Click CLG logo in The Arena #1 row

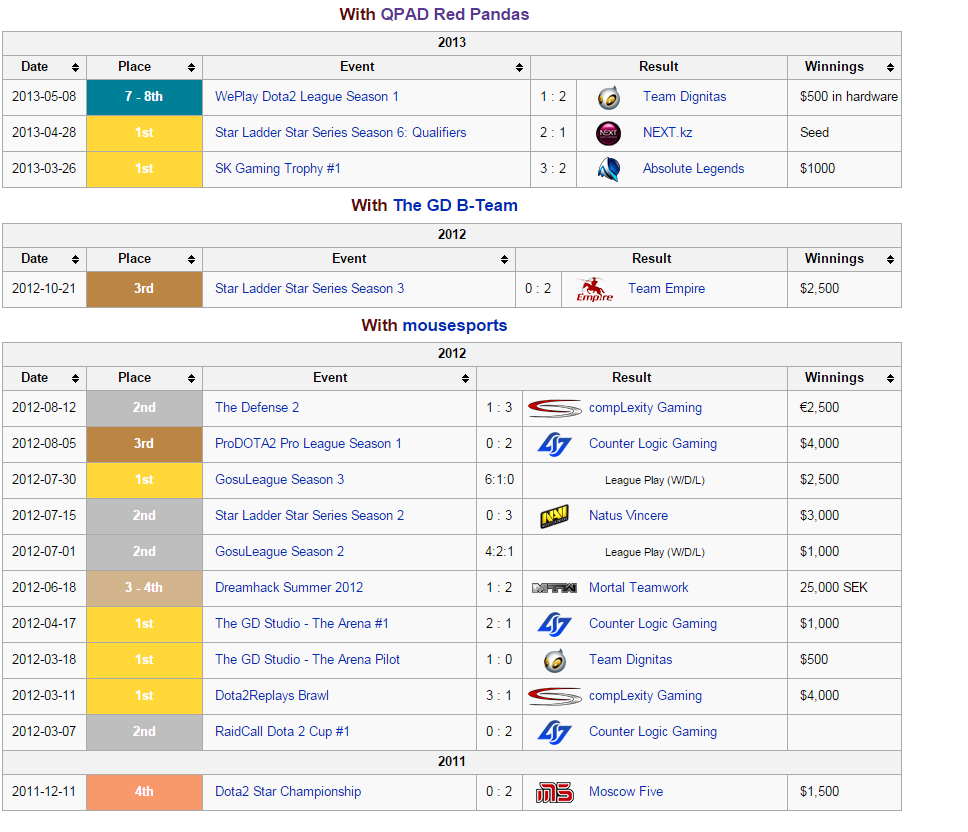pos(554,624)
